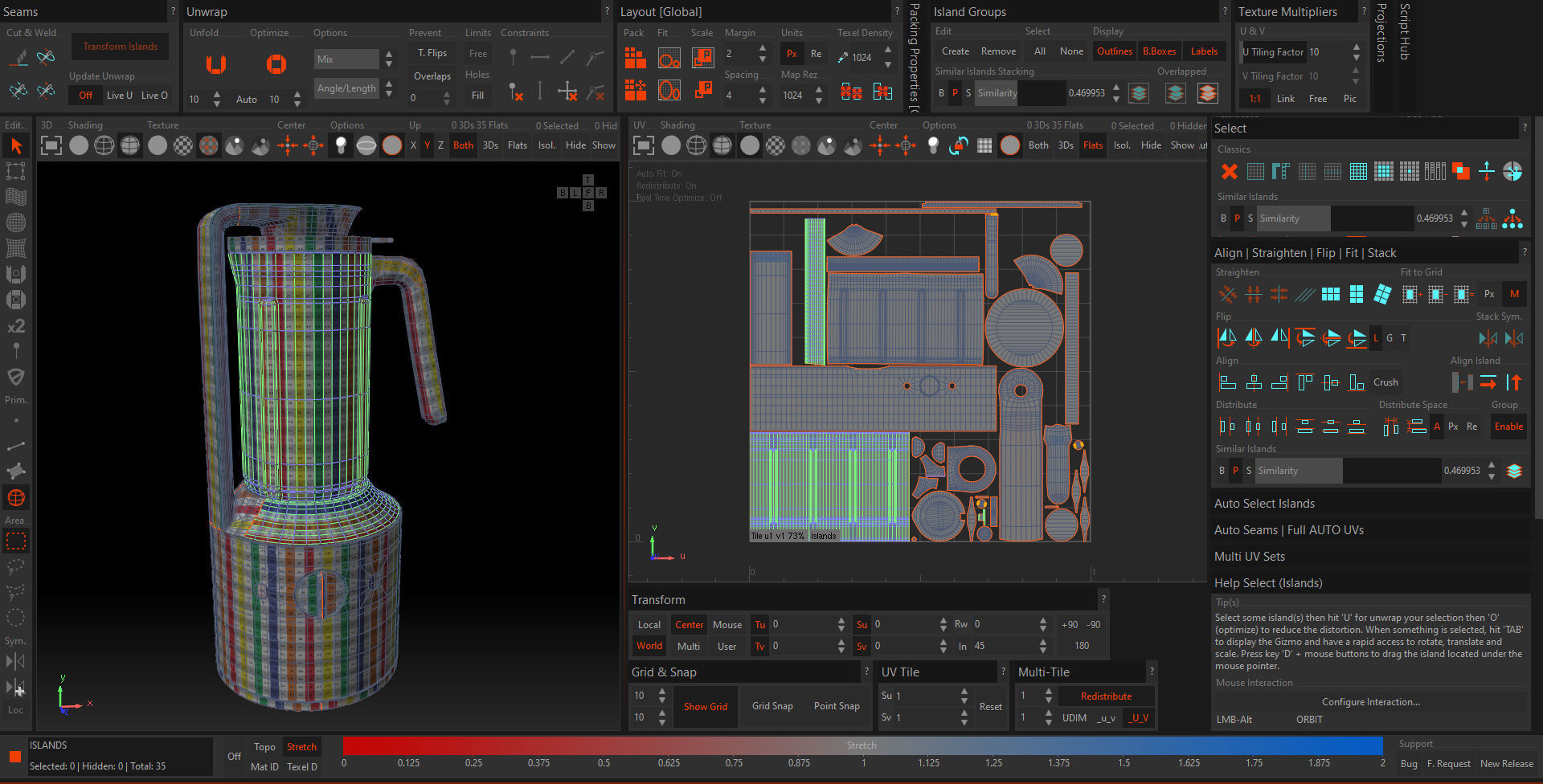
Task: Toggle Update Unwrap Off button
Action: pyautogui.click(x=86, y=95)
